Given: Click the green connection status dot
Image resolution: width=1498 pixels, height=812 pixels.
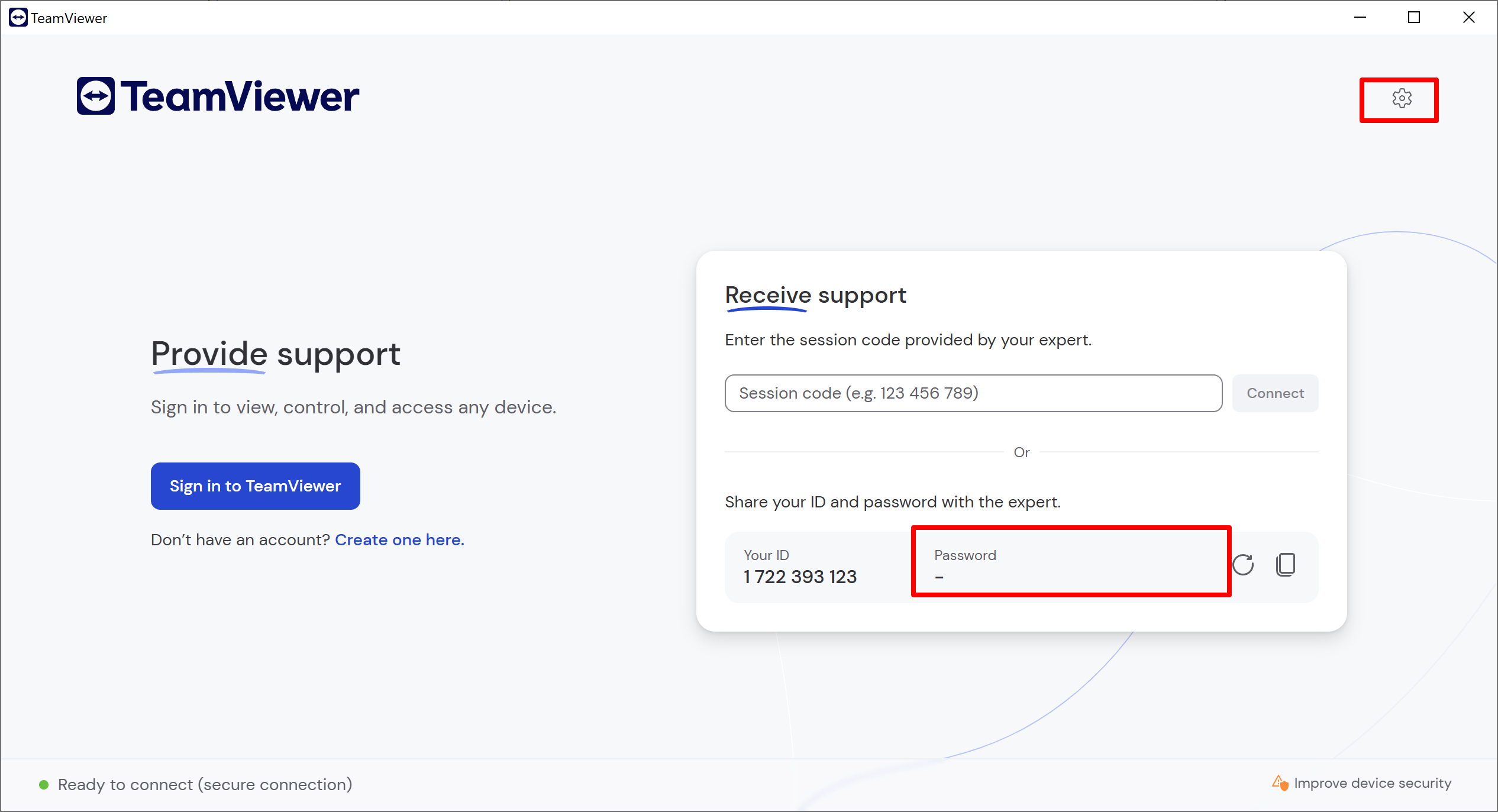Looking at the screenshot, I should point(44,785).
